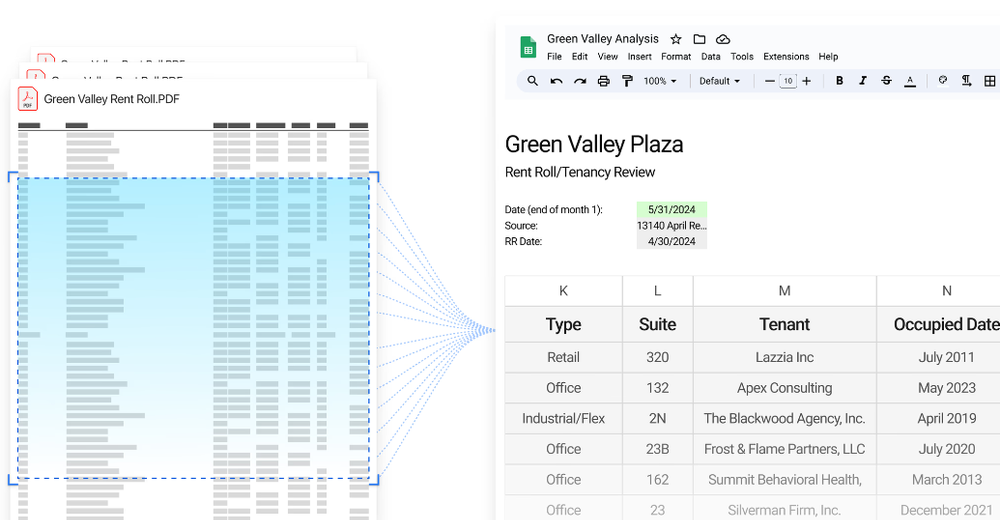The image size is (1000, 520).
Task: Increase the font size with plus
Action: (807, 81)
